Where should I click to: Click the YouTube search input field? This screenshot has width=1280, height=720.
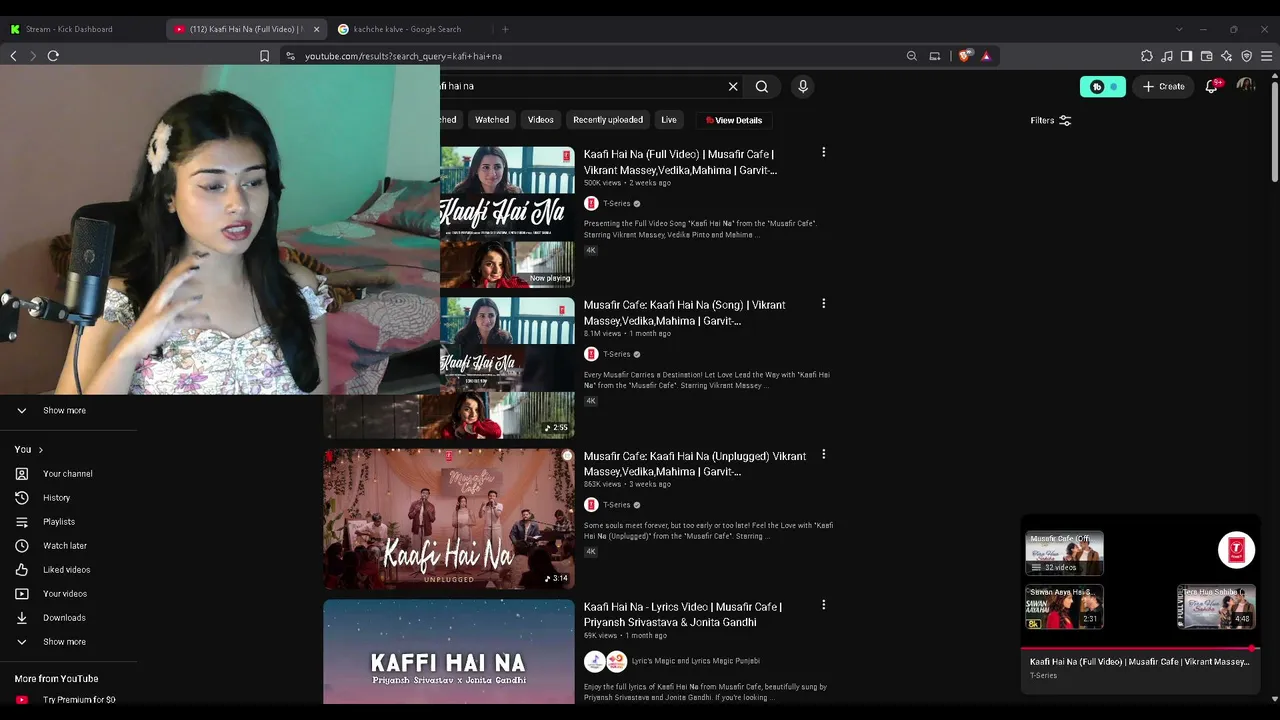pos(584,86)
